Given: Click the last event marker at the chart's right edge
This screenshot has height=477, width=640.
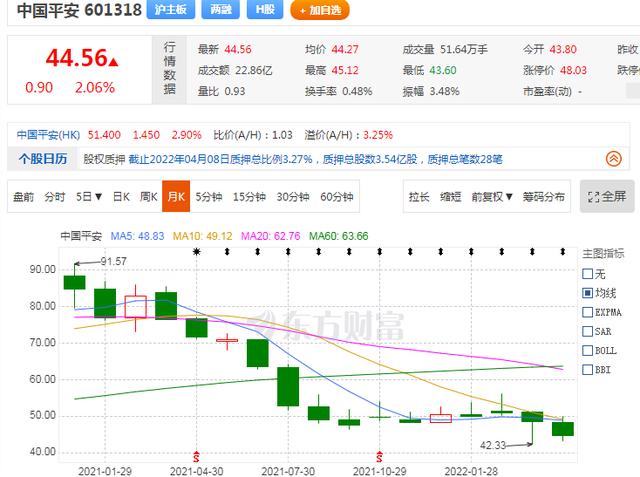Looking at the screenshot, I should (563, 252).
